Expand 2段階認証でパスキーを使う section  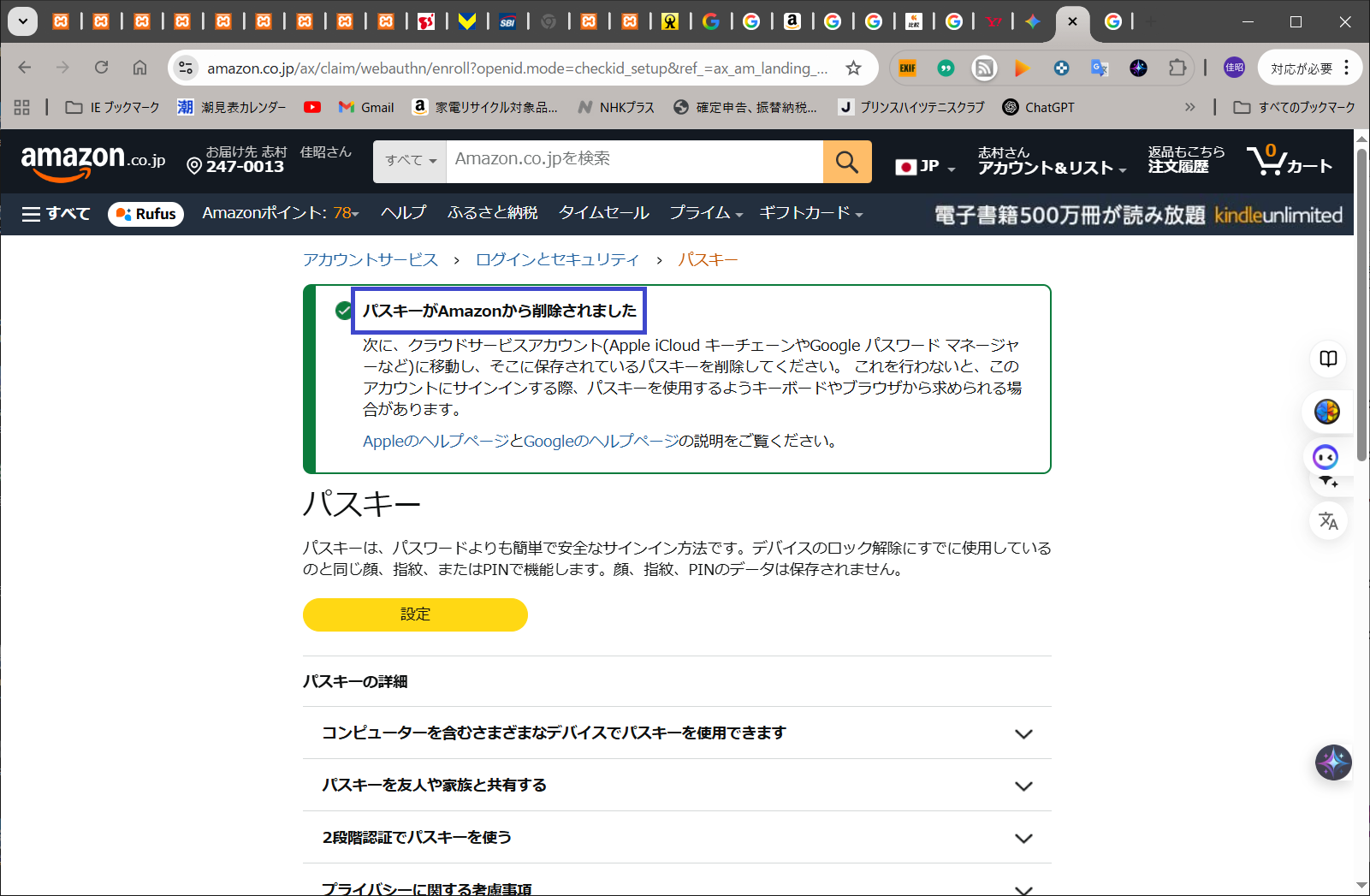click(1023, 838)
